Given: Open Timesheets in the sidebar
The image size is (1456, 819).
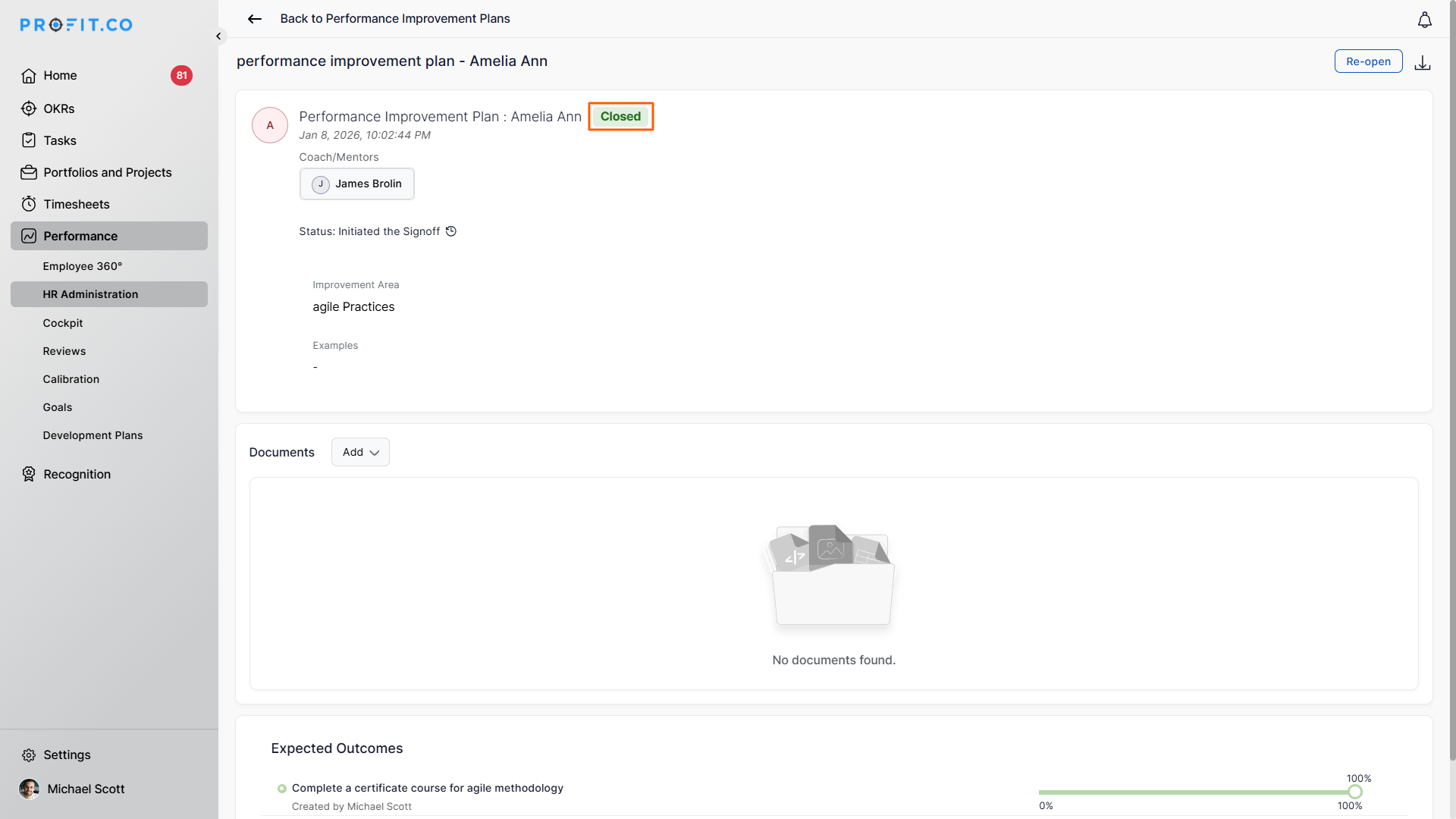Looking at the screenshot, I should (x=76, y=204).
